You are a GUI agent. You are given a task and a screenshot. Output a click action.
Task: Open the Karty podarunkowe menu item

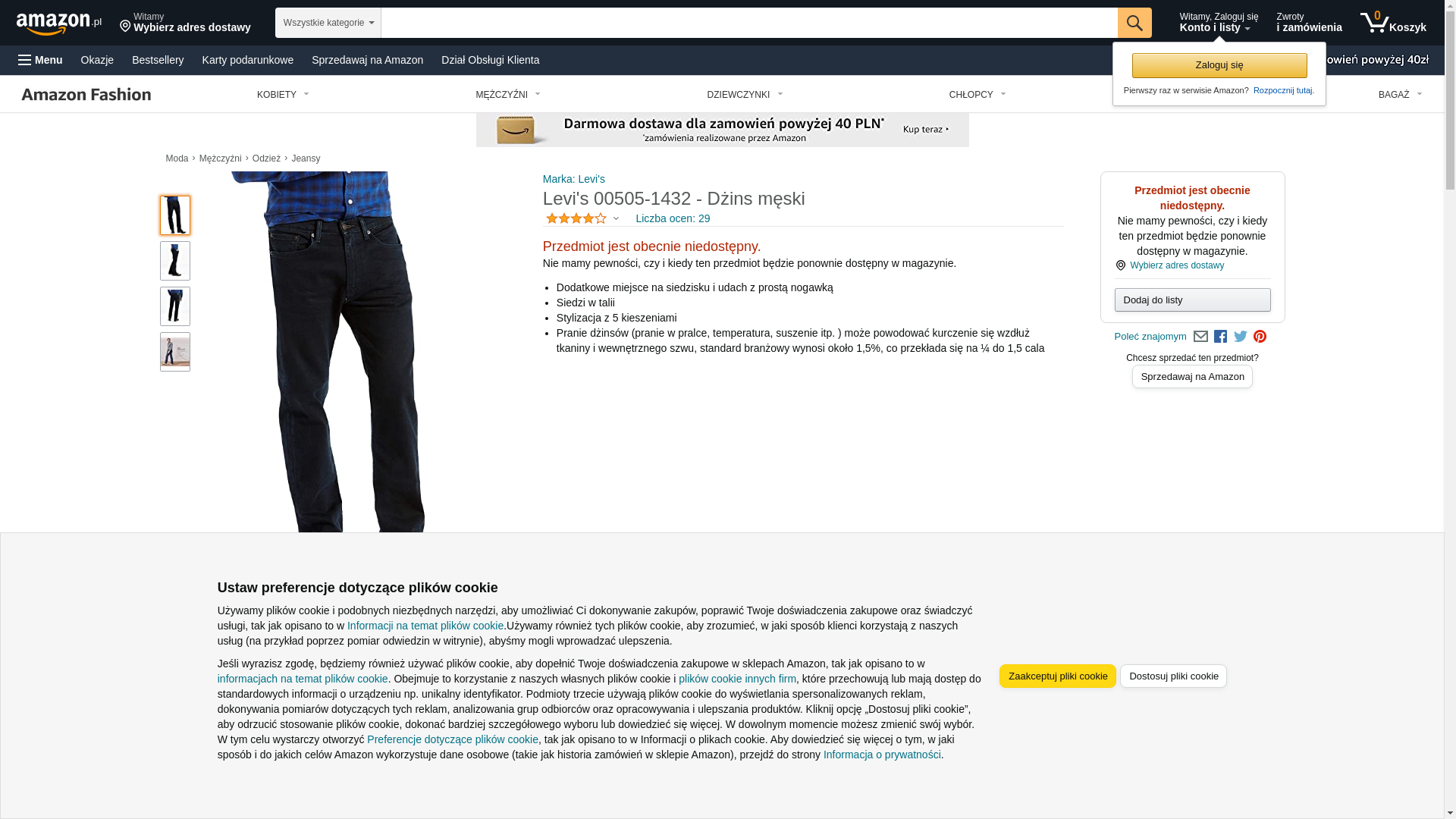(247, 60)
